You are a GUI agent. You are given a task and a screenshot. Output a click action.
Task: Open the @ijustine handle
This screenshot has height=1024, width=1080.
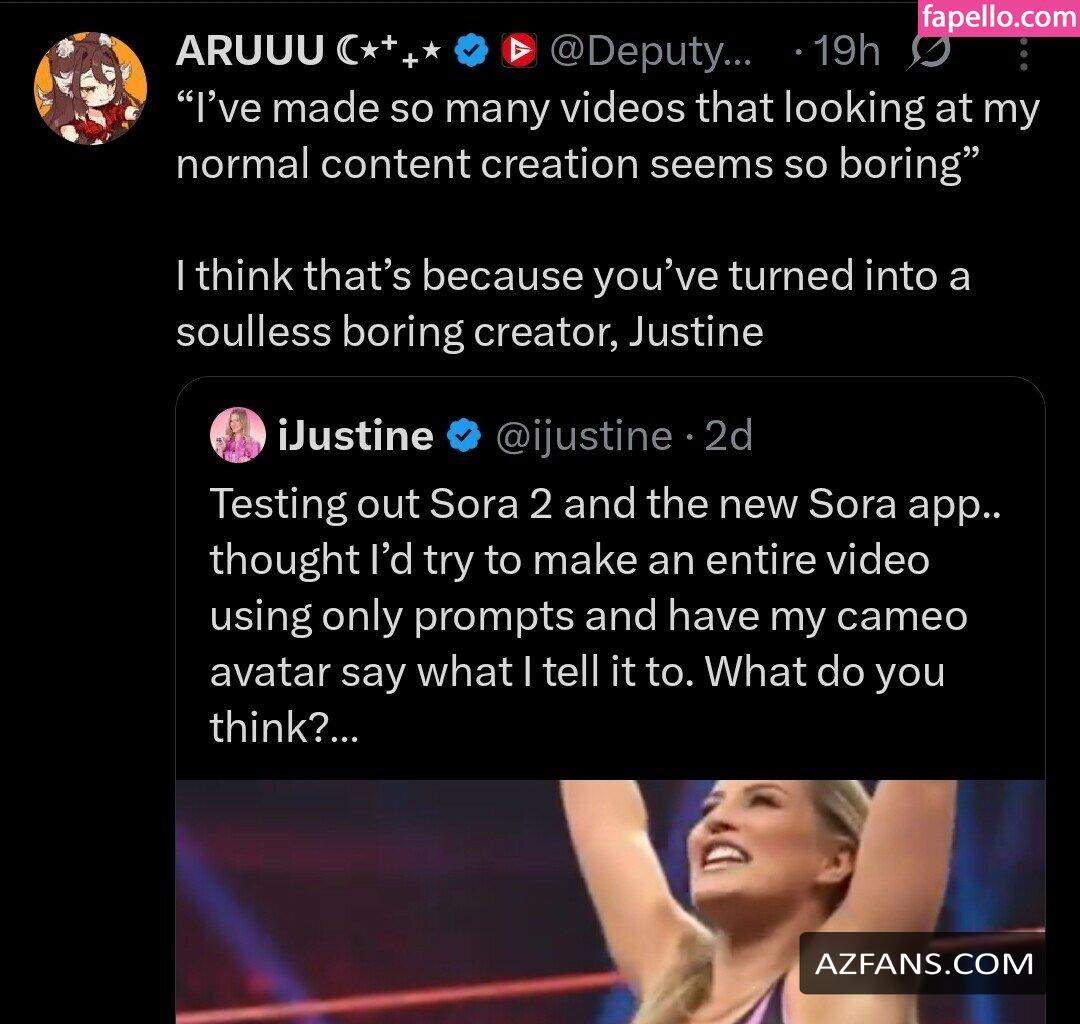click(x=584, y=436)
